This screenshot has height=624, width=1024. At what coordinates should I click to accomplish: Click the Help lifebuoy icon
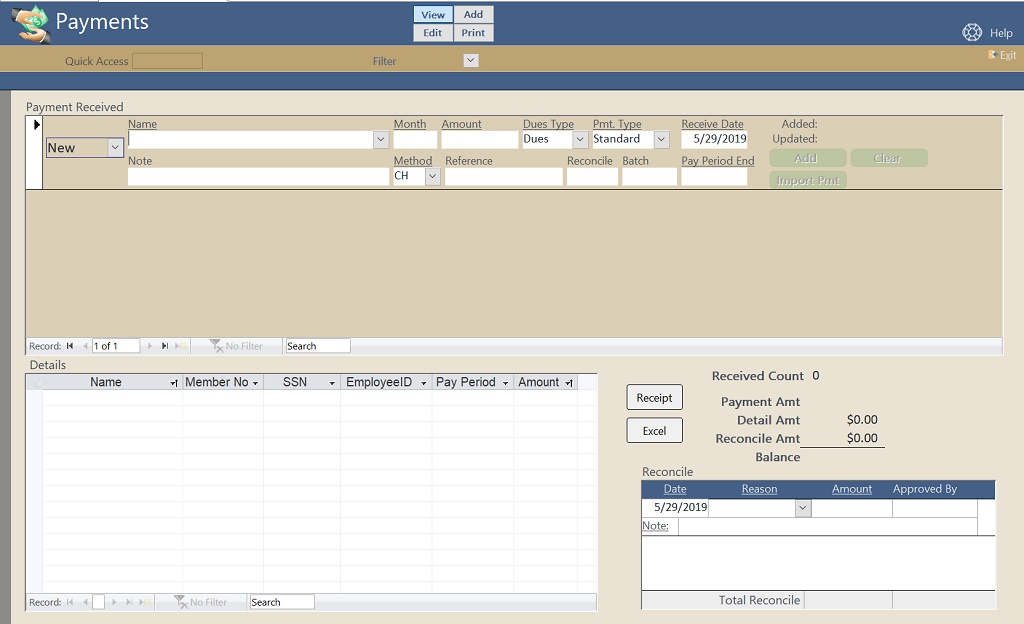[972, 32]
